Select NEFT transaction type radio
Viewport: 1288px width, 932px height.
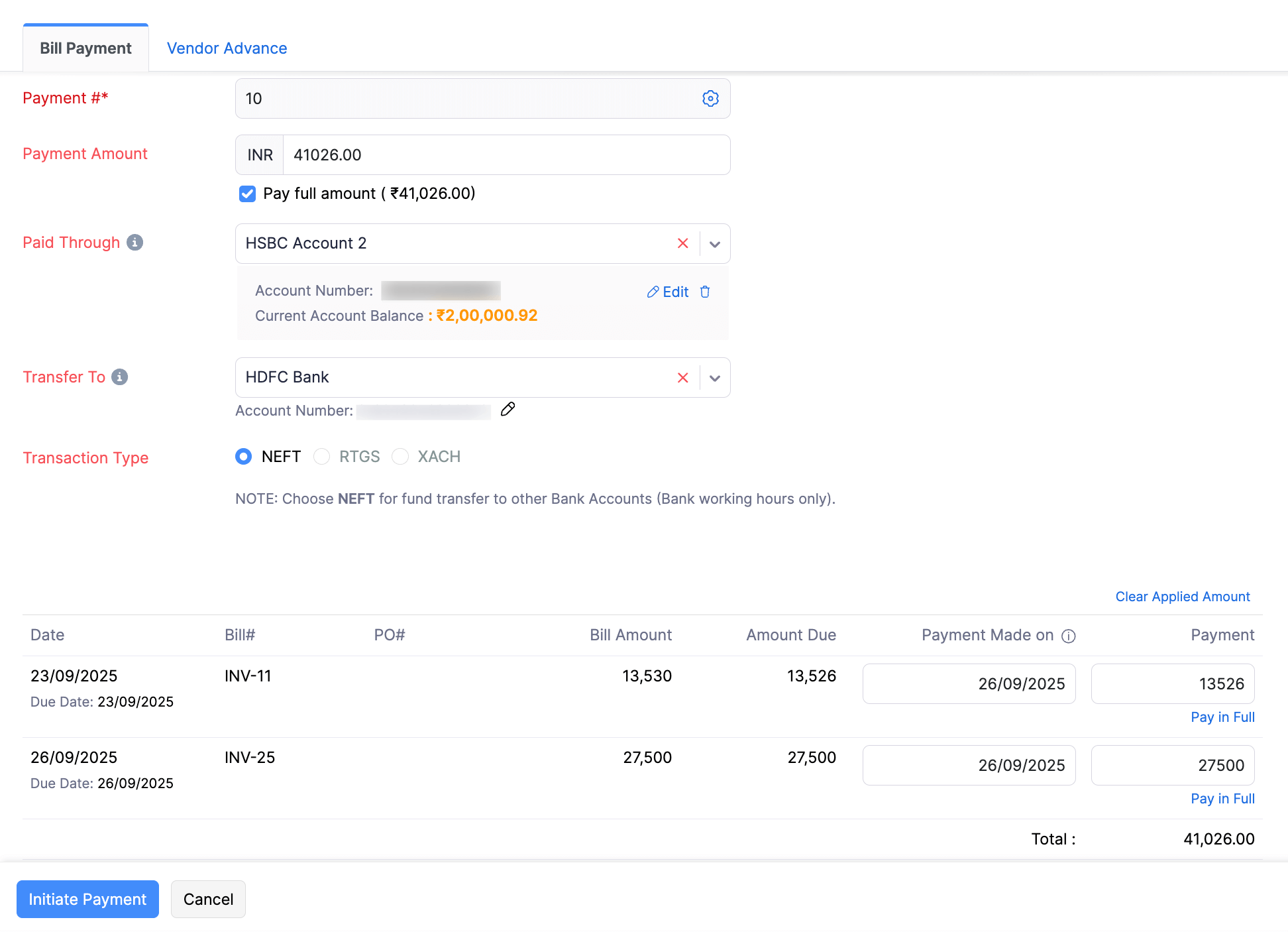pos(244,457)
